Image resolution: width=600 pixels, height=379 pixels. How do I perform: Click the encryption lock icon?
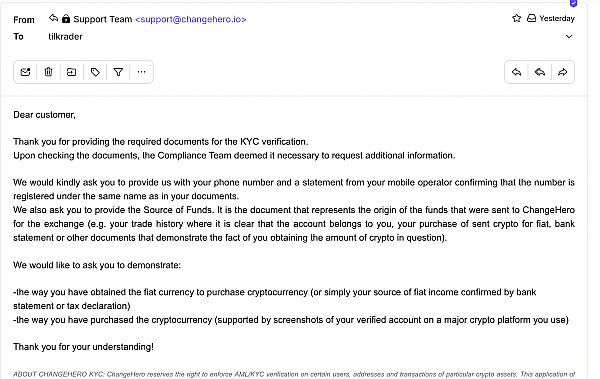66,18
